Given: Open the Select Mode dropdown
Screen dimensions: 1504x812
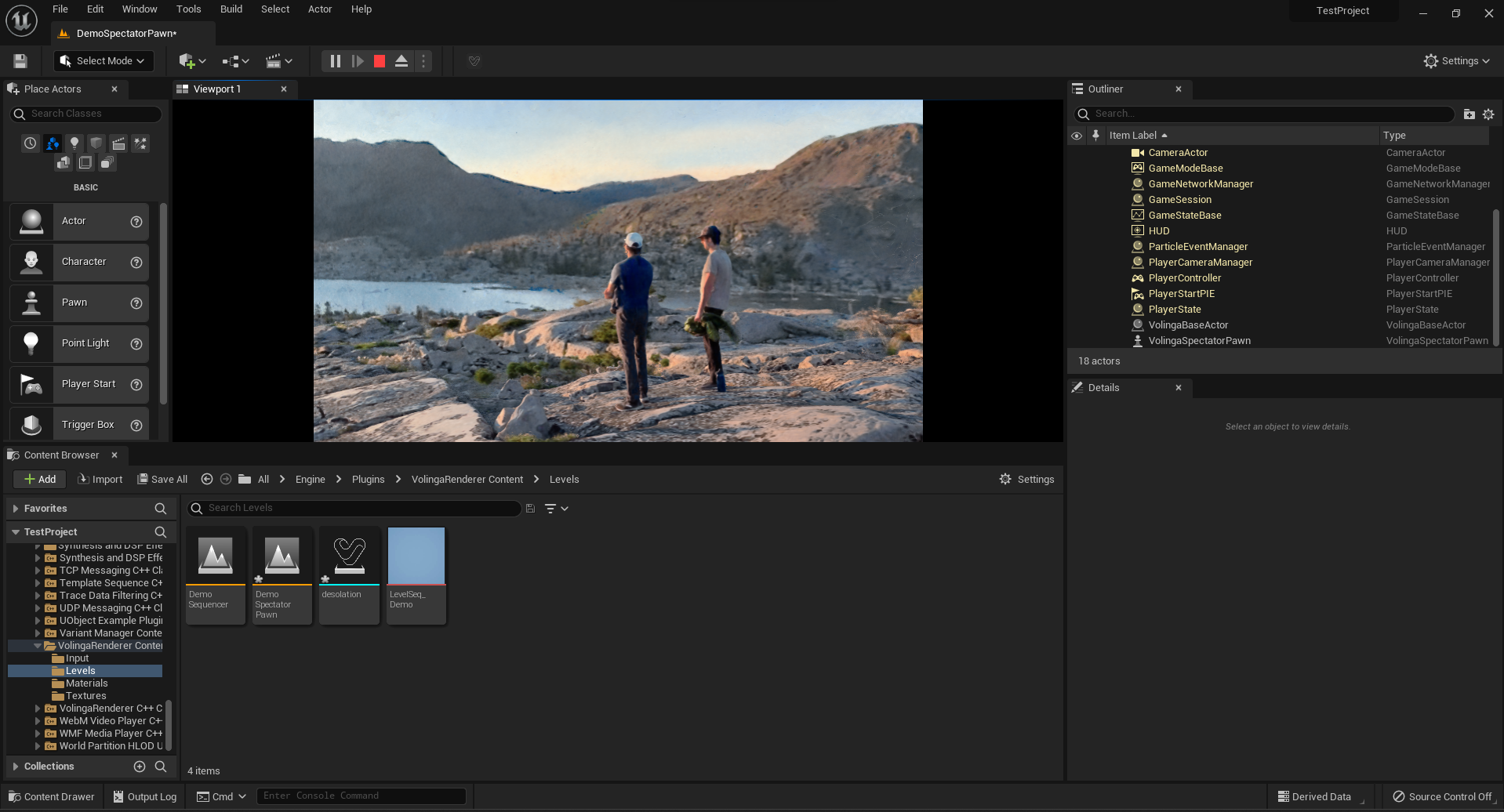Looking at the screenshot, I should coord(104,61).
